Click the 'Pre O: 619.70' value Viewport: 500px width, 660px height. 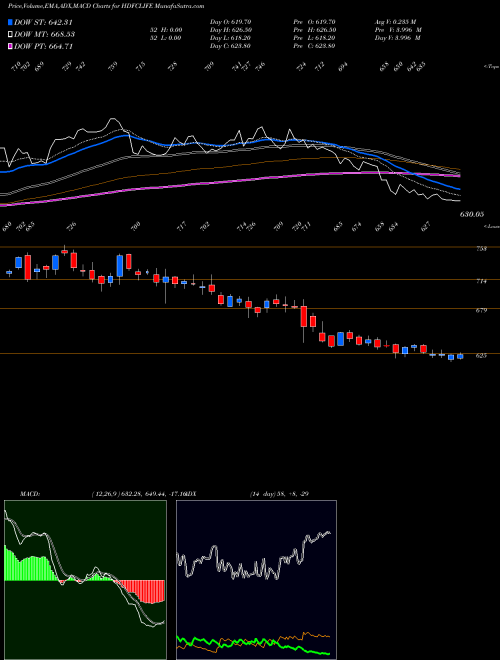point(316,22)
